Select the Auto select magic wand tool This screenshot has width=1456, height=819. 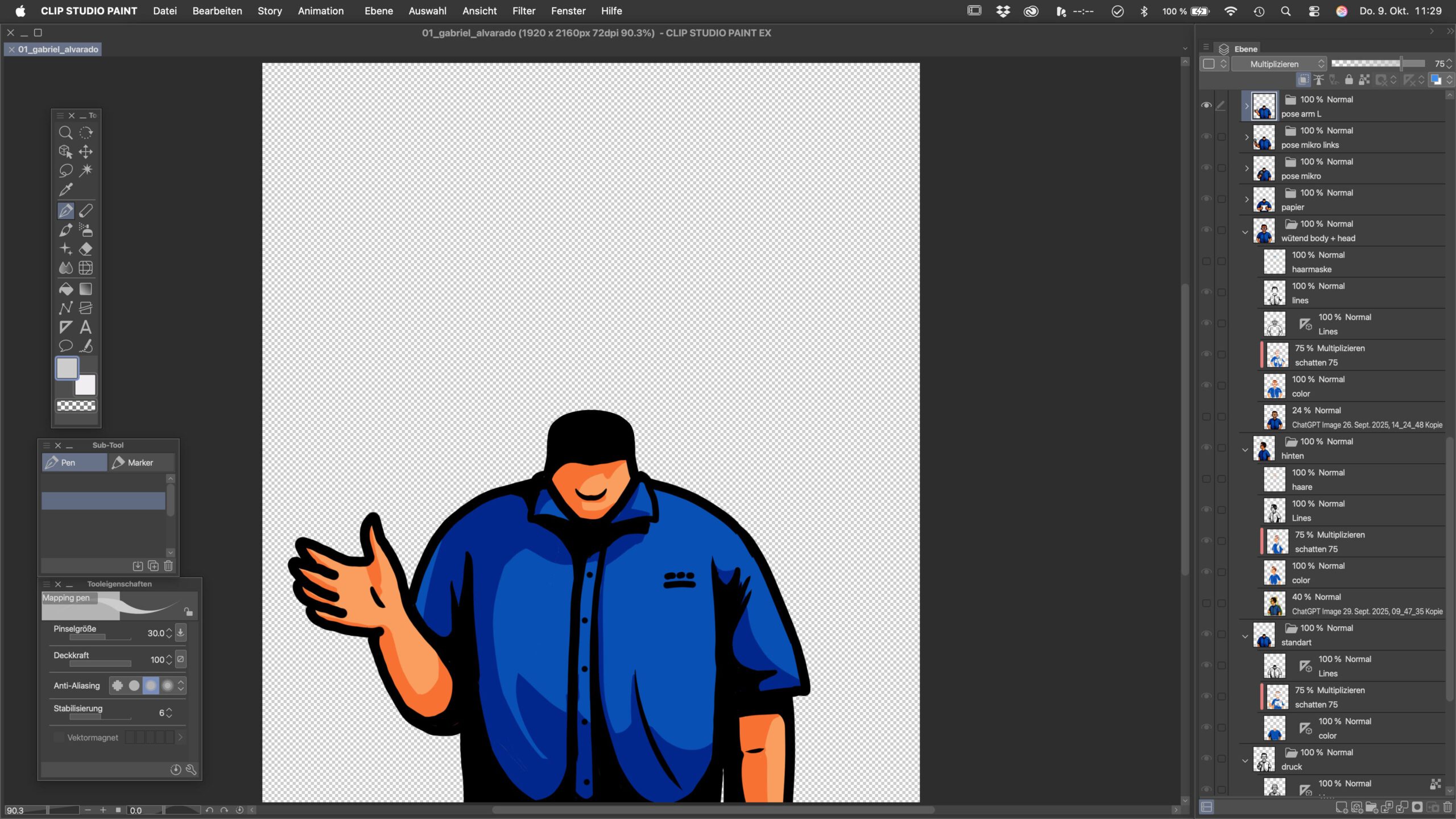[x=86, y=170]
